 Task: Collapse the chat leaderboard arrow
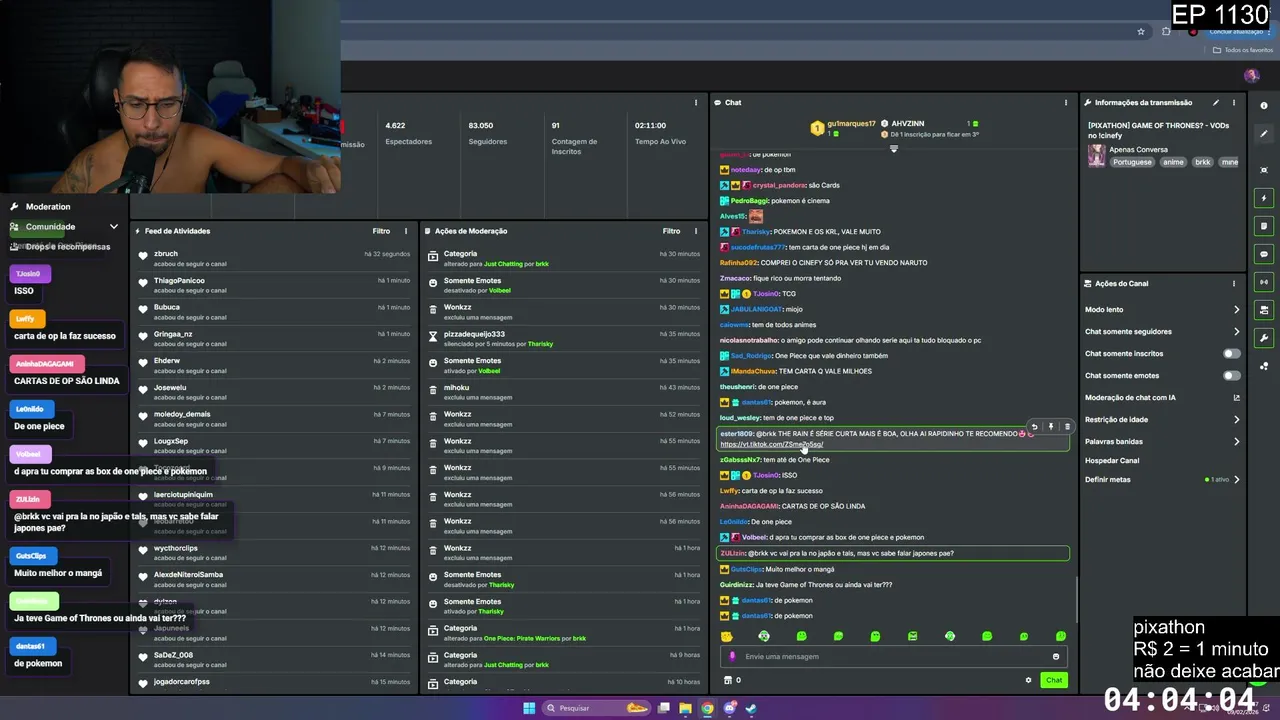(x=894, y=149)
